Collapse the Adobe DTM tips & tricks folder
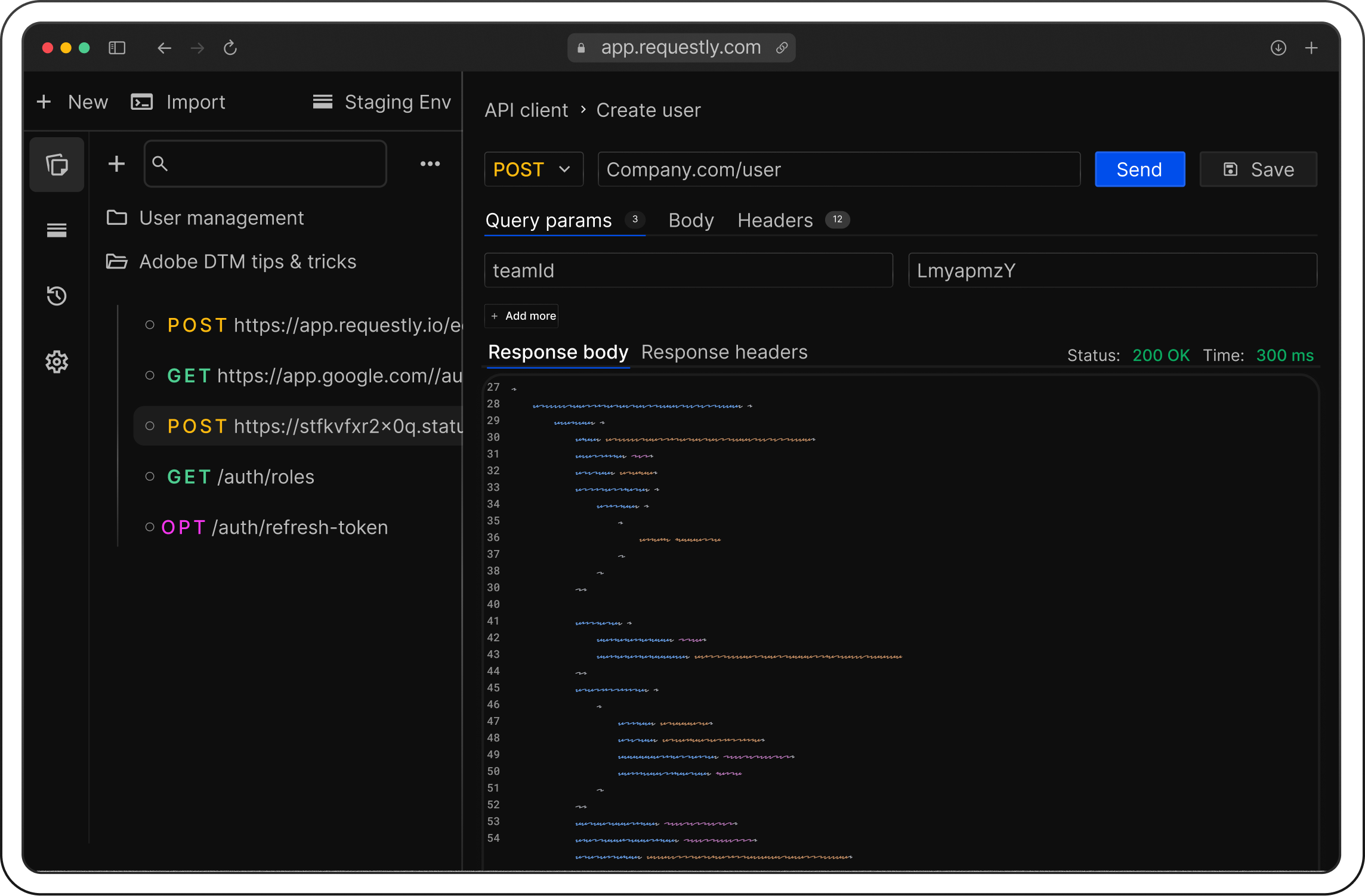1365x896 pixels. 231,261
